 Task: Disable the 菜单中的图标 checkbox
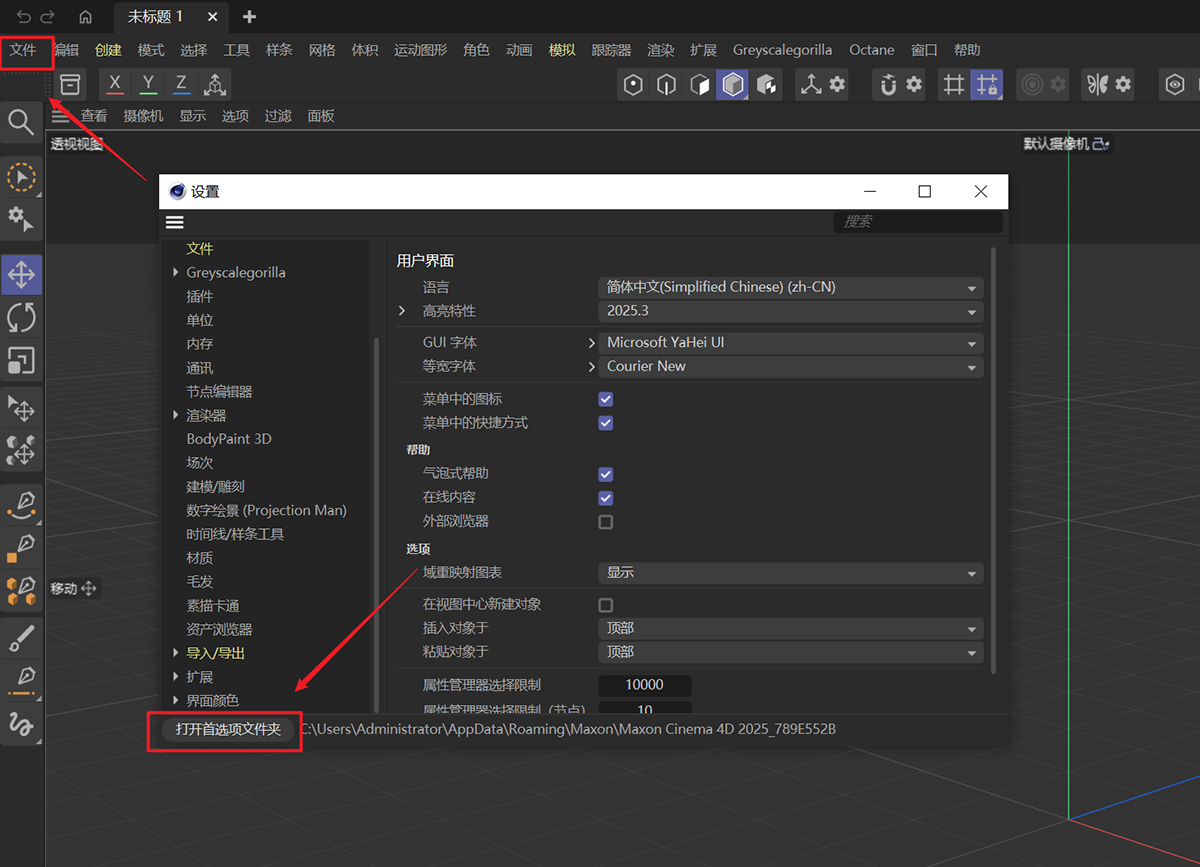click(x=605, y=399)
